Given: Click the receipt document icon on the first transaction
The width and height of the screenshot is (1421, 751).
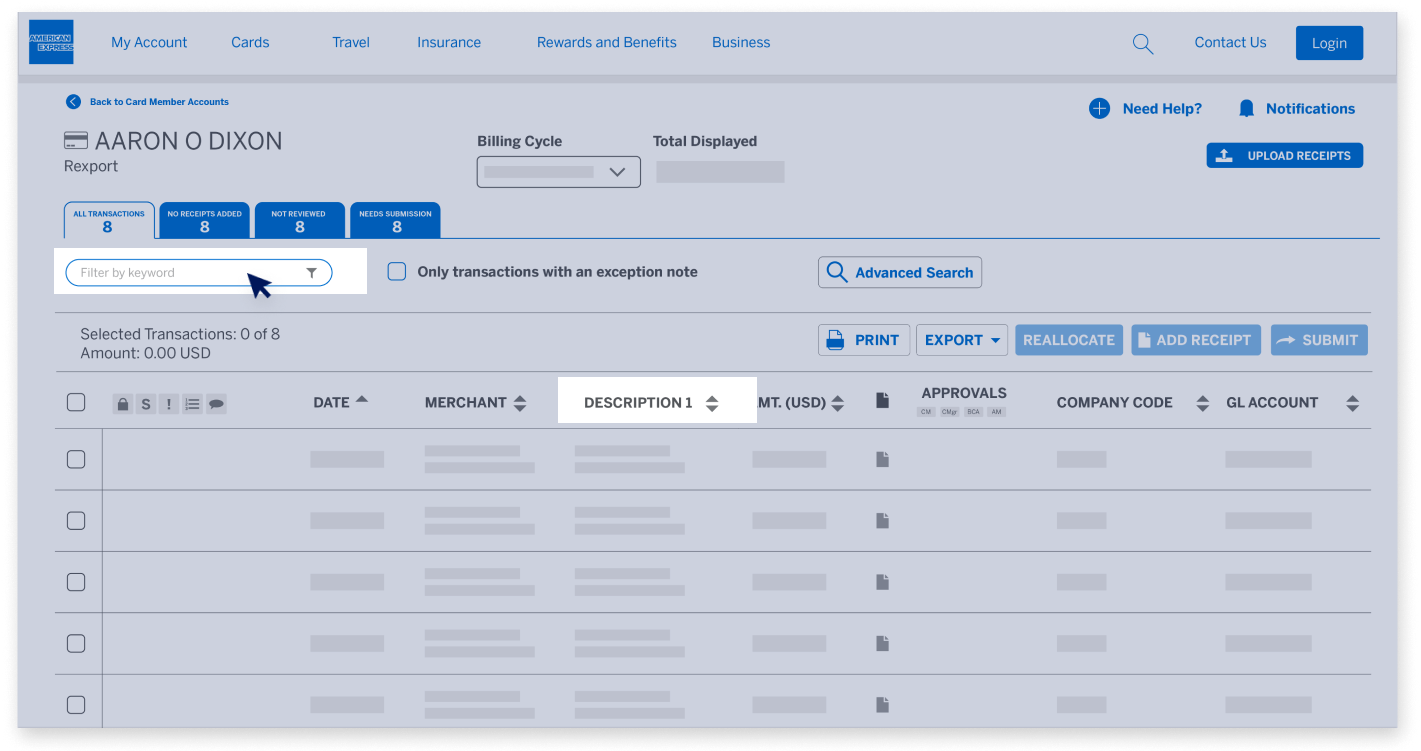Looking at the screenshot, I should (881, 459).
